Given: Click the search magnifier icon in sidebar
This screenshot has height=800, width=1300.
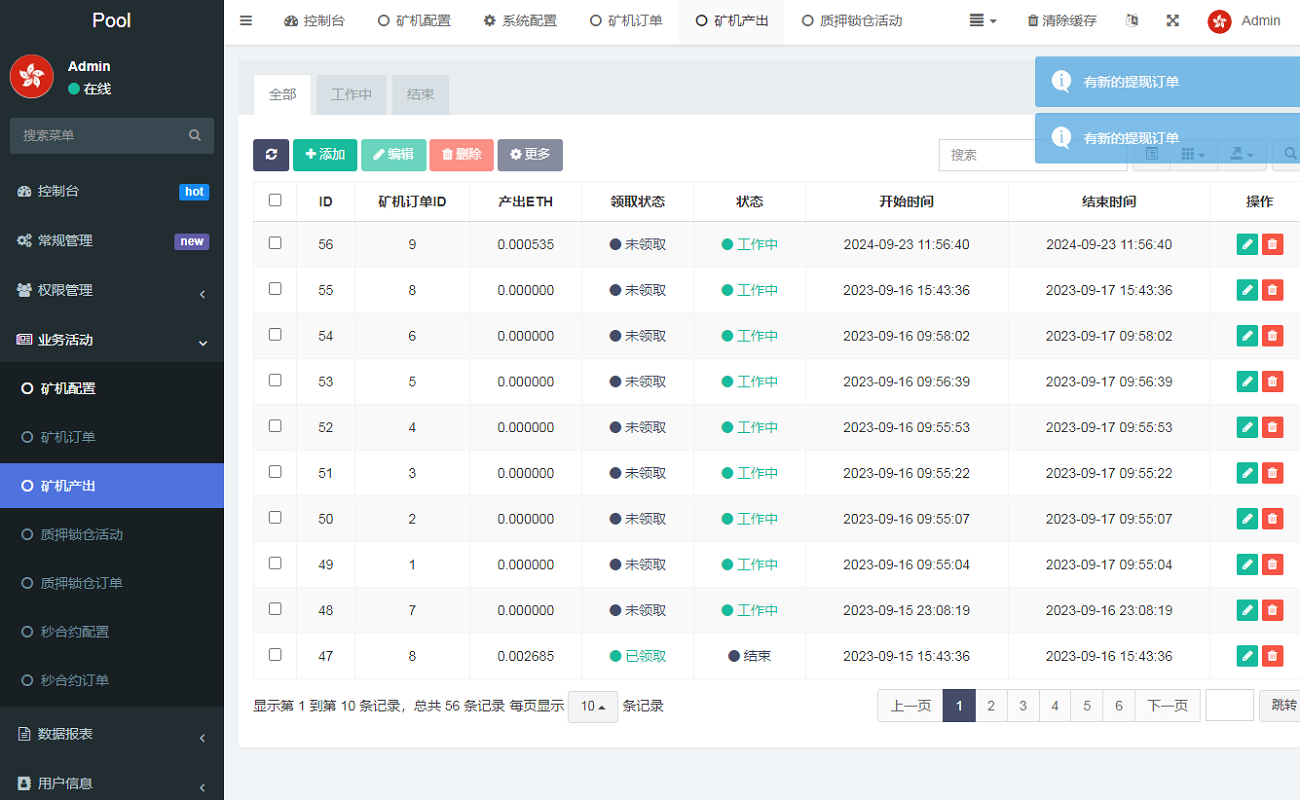Looking at the screenshot, I should coord(195,135).
